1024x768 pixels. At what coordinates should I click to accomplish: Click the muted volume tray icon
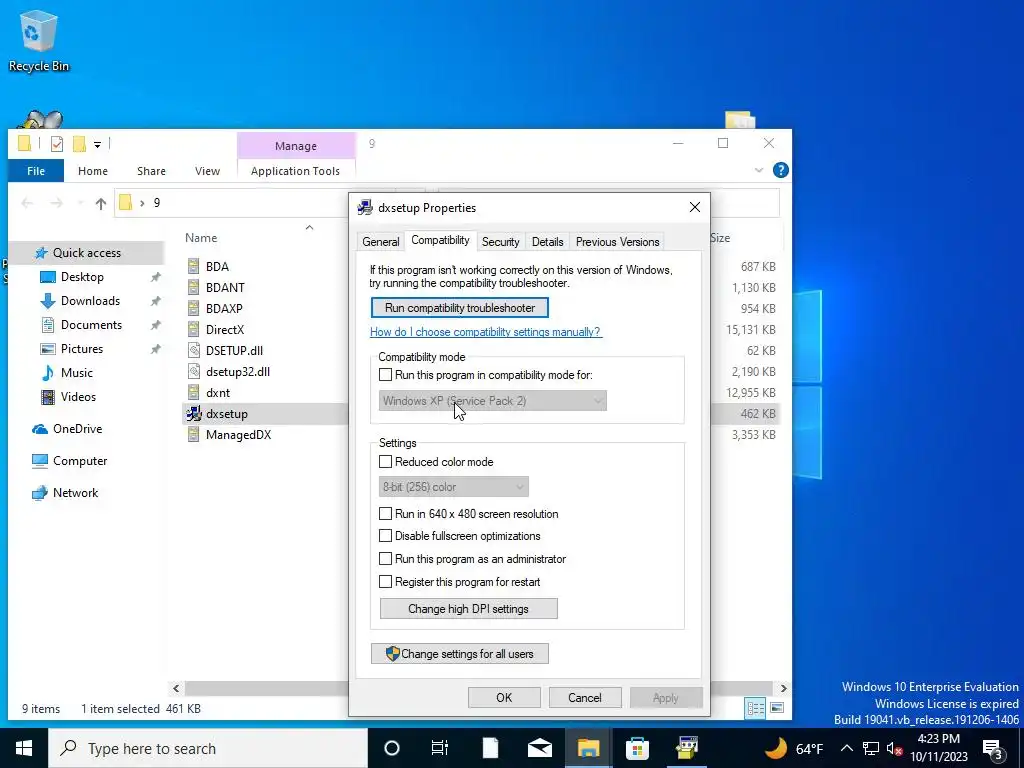(894, 749)
